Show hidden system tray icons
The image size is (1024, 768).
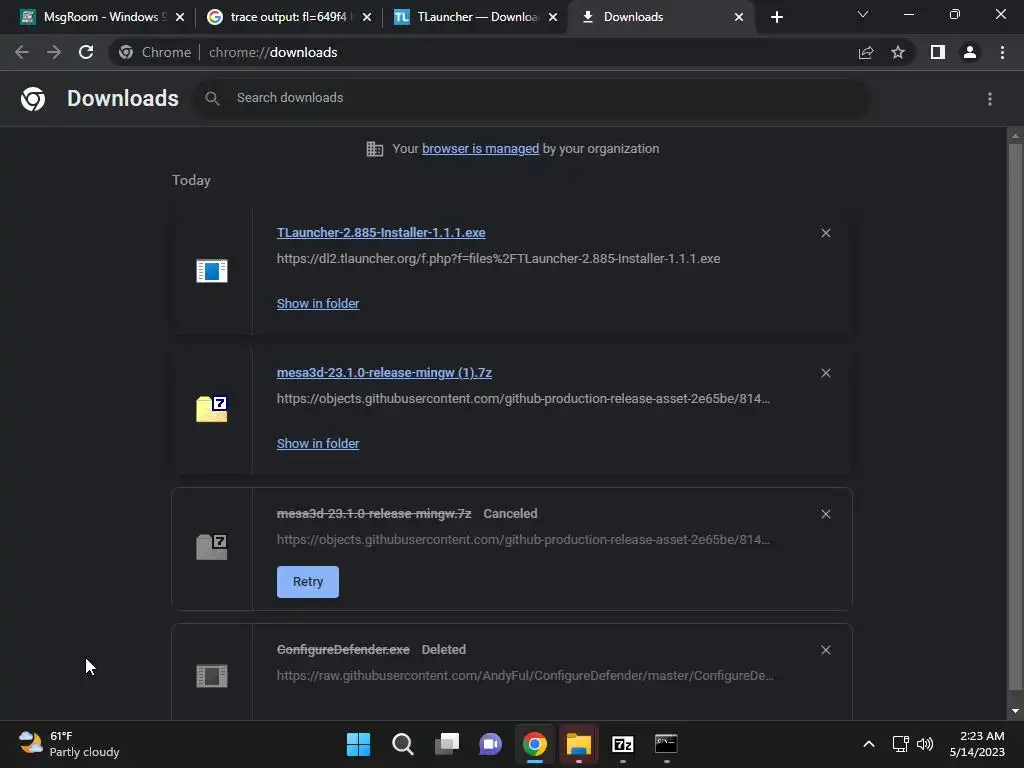point(869,744)
